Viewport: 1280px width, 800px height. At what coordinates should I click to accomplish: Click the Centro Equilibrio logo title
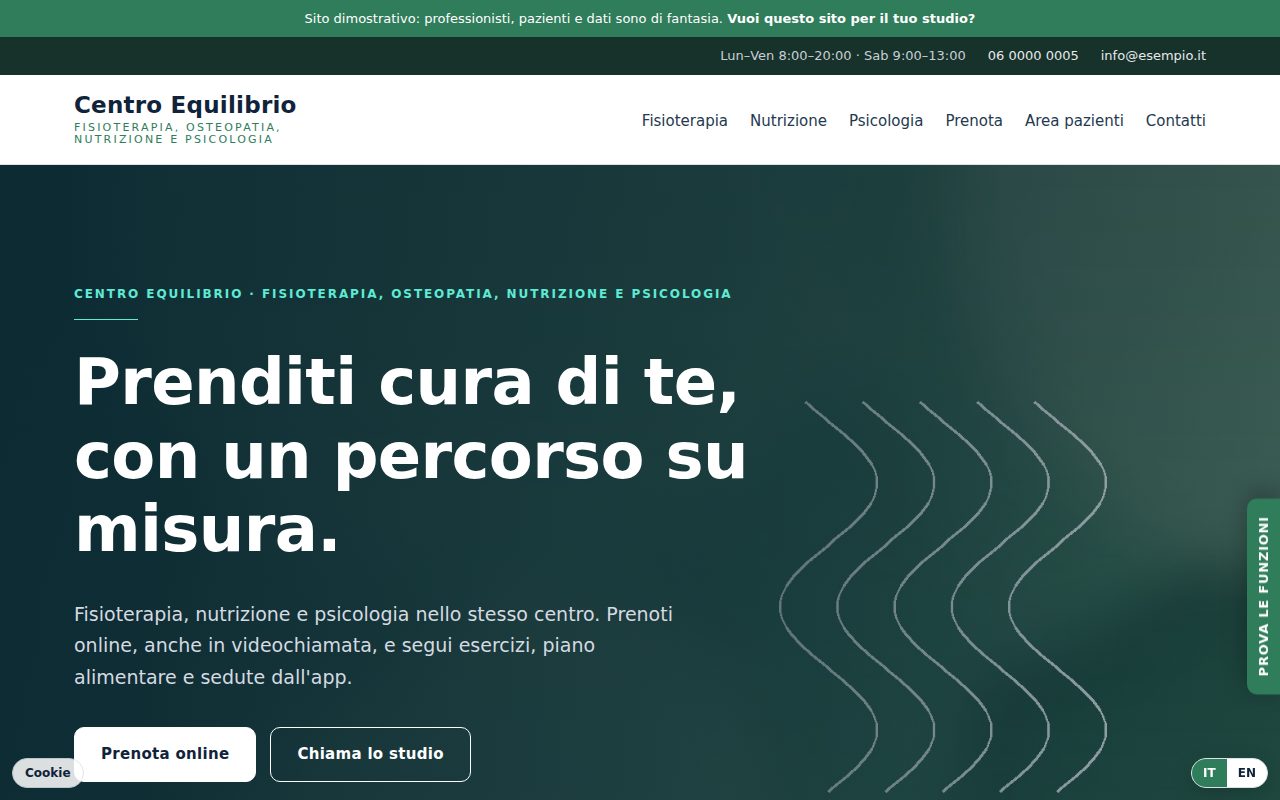185,105
